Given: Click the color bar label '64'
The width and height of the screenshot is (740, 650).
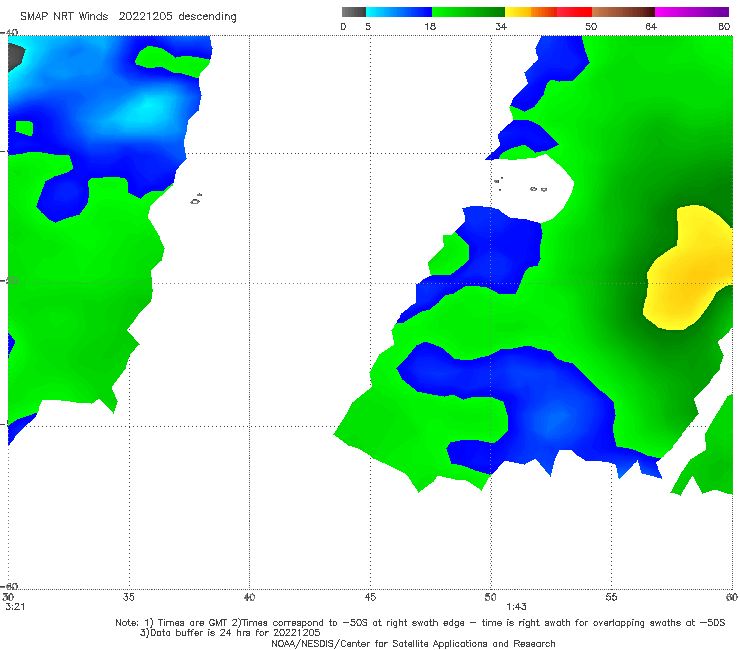Looking at the screenshot, I should tap(651, 26).
